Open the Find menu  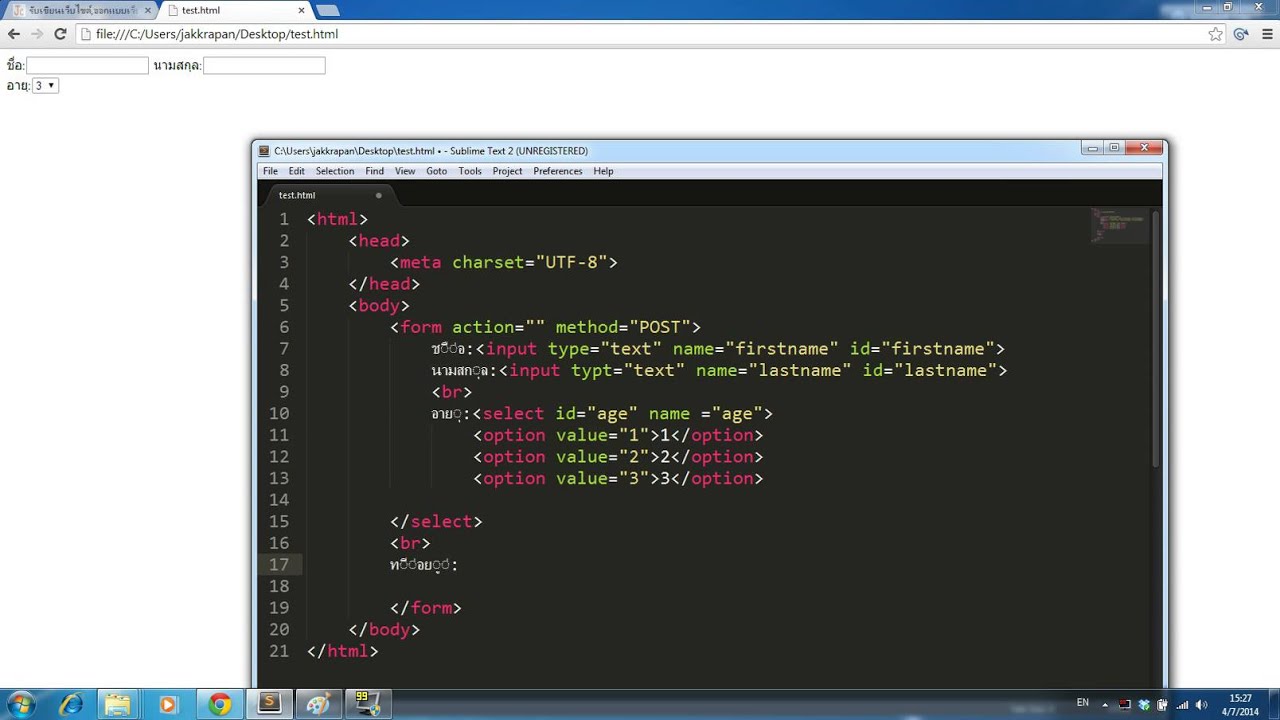pyautogui.click(x=374, y=171)
